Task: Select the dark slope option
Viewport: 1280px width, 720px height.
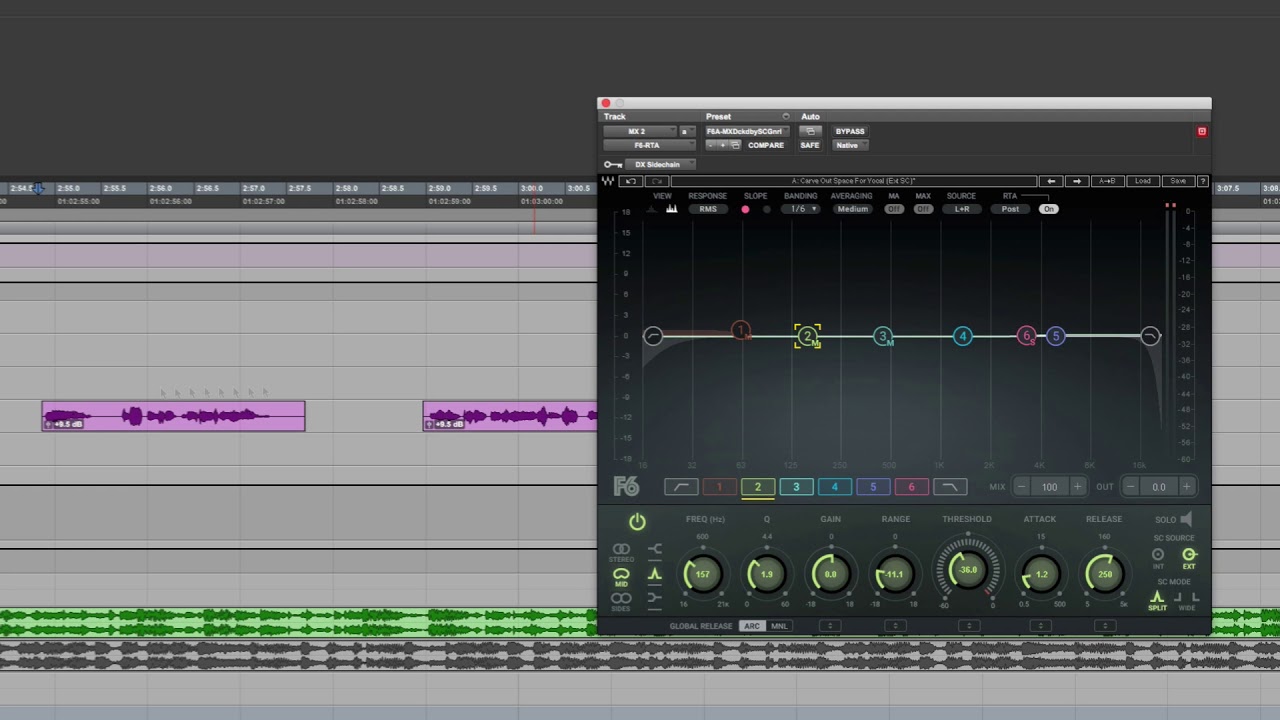Action: coord(767,209)
